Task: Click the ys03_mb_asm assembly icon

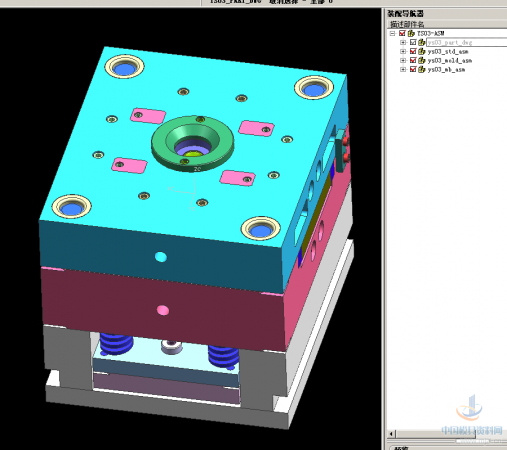Action: (422, 69)
